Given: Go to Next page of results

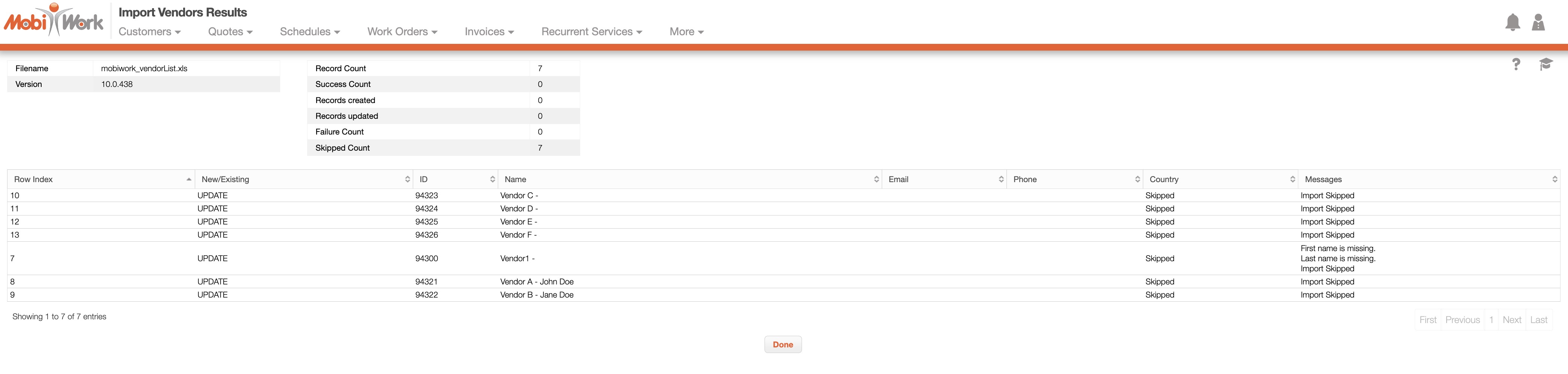Looking at the screenshot, I should pos(1511,320).
